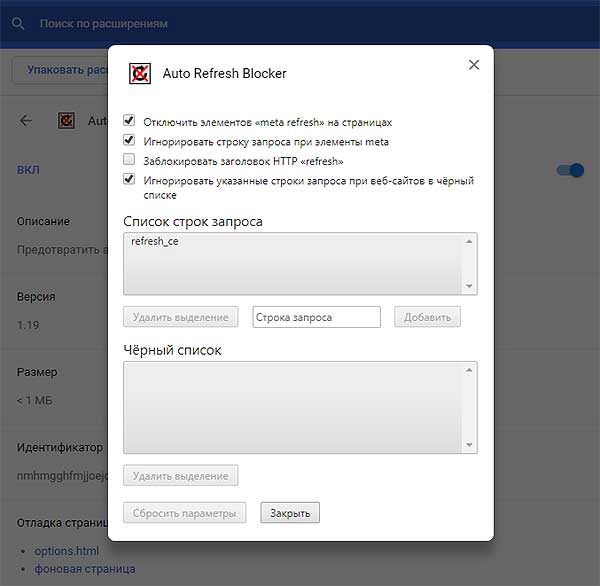Click 'Сбросить параметры' button
The height and width of the screenshot is (586, 600).
coord(184,513)
